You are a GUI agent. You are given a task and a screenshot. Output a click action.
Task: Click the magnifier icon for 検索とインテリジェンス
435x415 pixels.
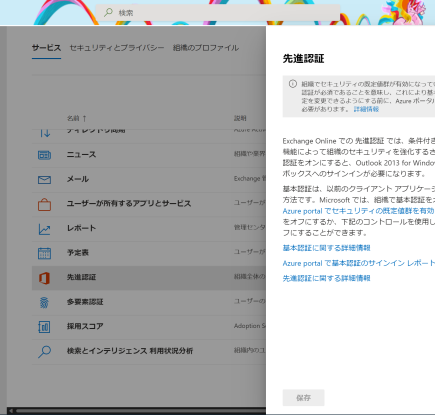(44, 352)
